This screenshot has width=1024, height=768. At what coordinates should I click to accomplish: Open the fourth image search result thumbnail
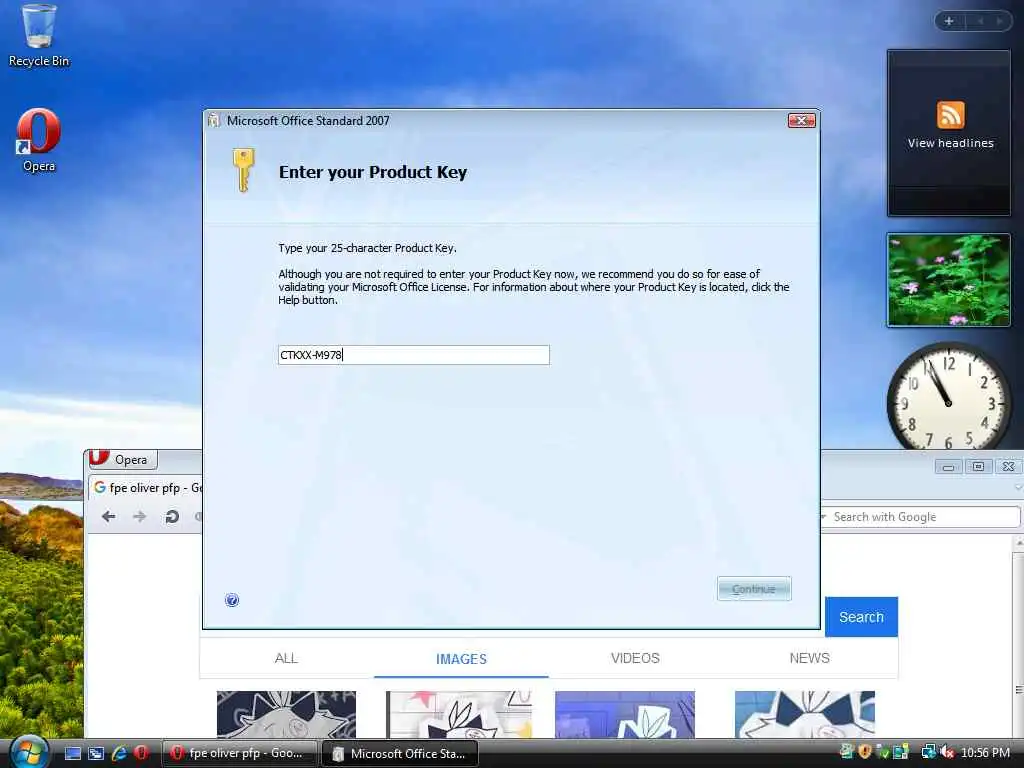click(805, 714)
